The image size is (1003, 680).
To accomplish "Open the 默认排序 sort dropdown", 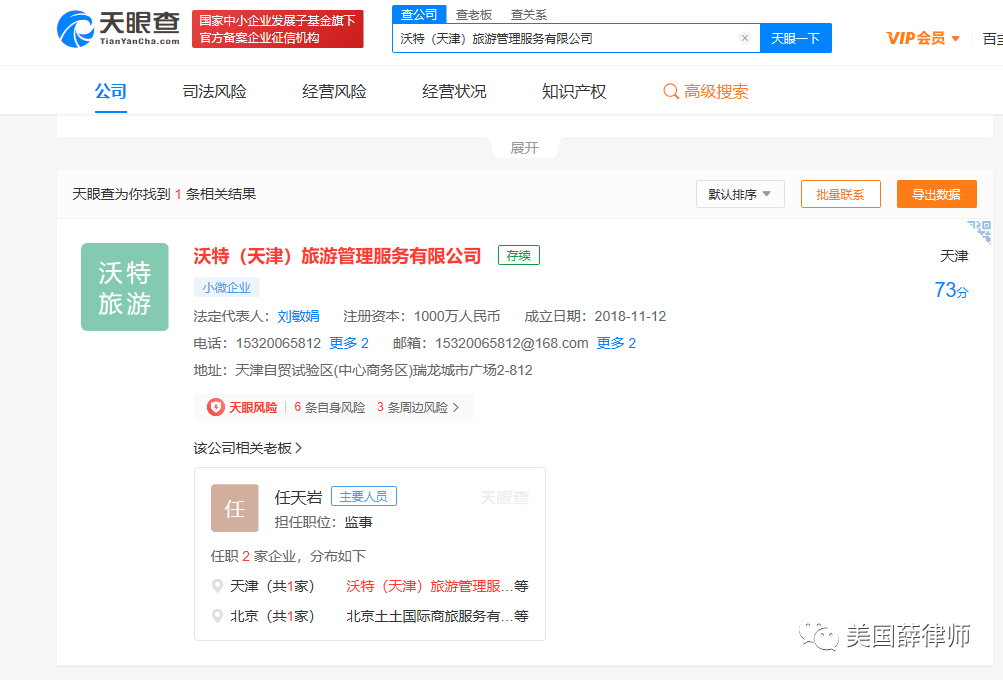I will (x=740, y=194).
